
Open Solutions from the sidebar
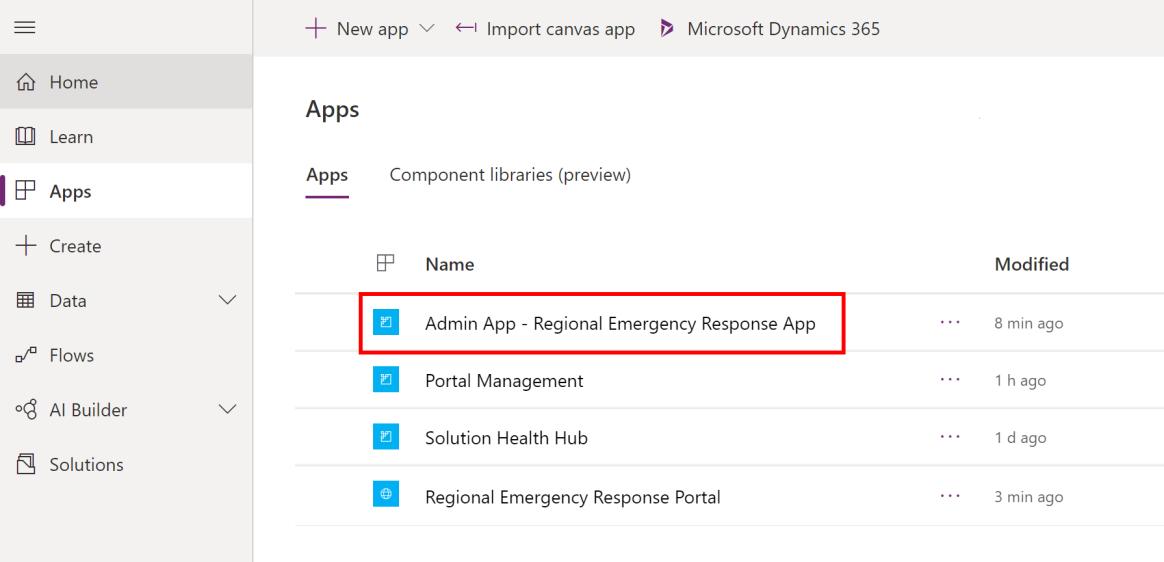[86, 464]
